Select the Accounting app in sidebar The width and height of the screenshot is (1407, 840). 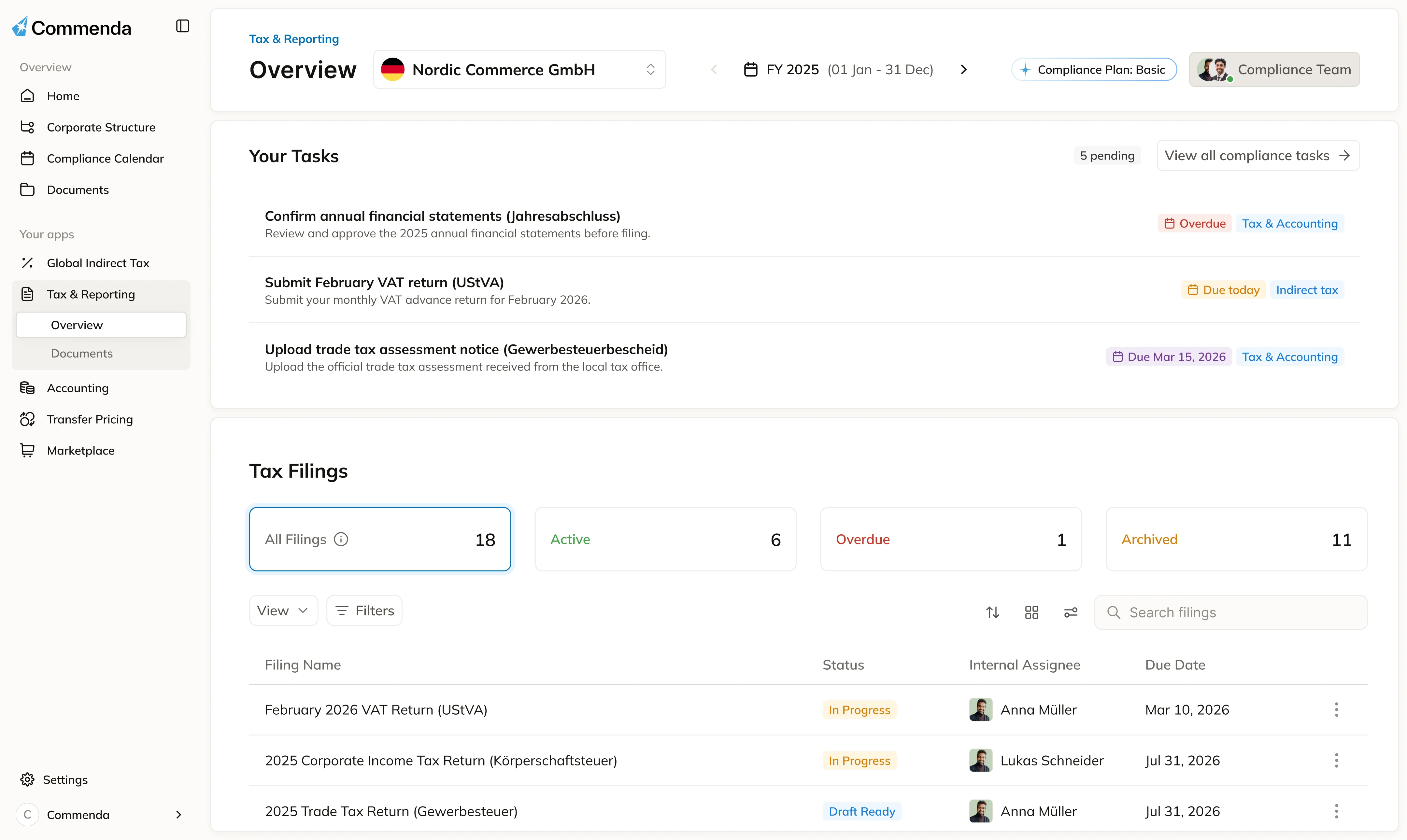[78, 388]
